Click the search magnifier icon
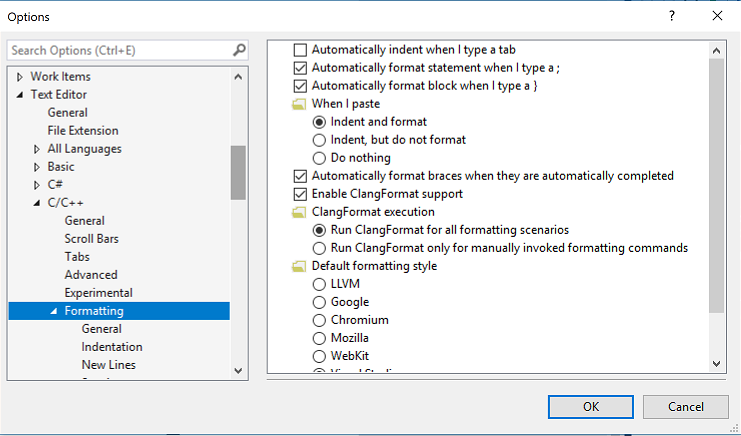 pos(239,50)
